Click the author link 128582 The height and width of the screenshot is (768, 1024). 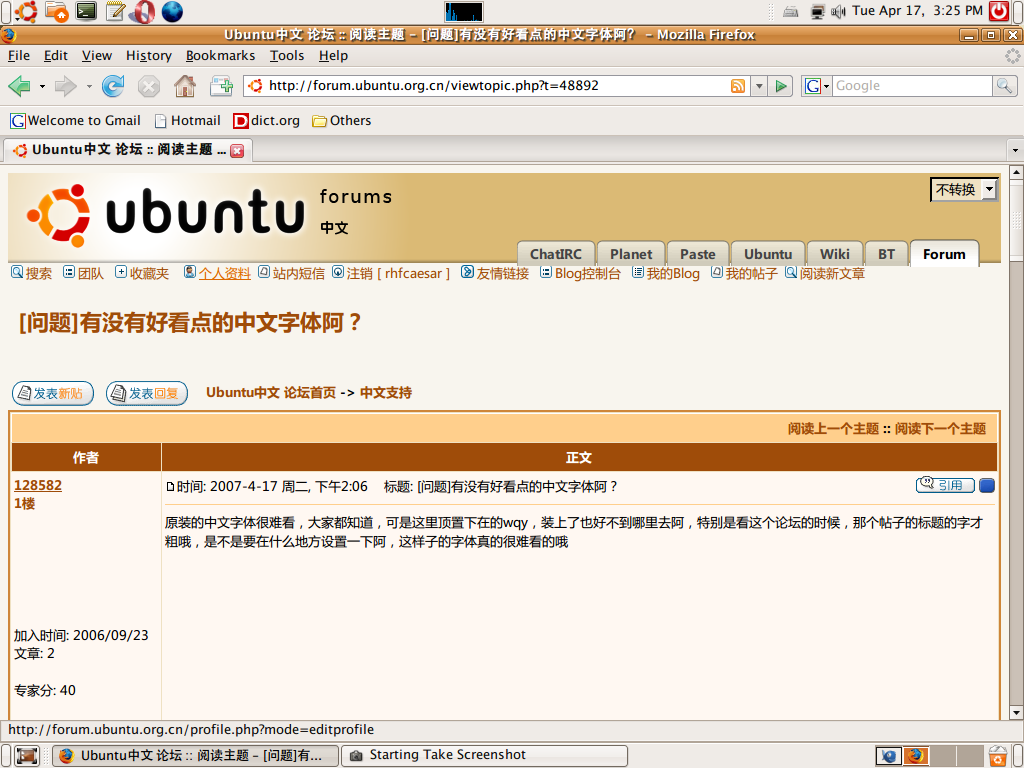click(38, 485)
